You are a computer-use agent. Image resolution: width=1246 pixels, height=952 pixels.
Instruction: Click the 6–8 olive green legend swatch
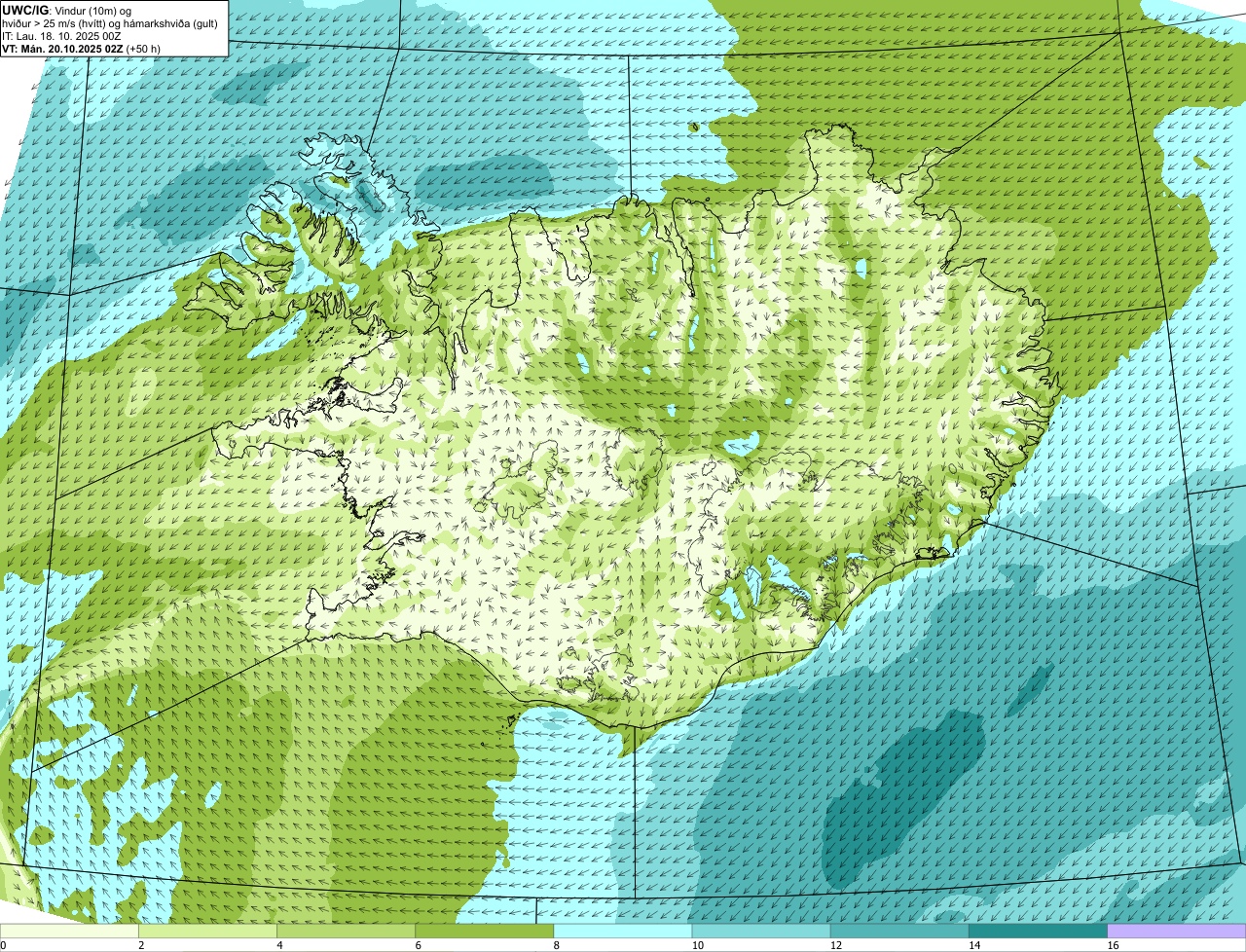pos(485,932)
